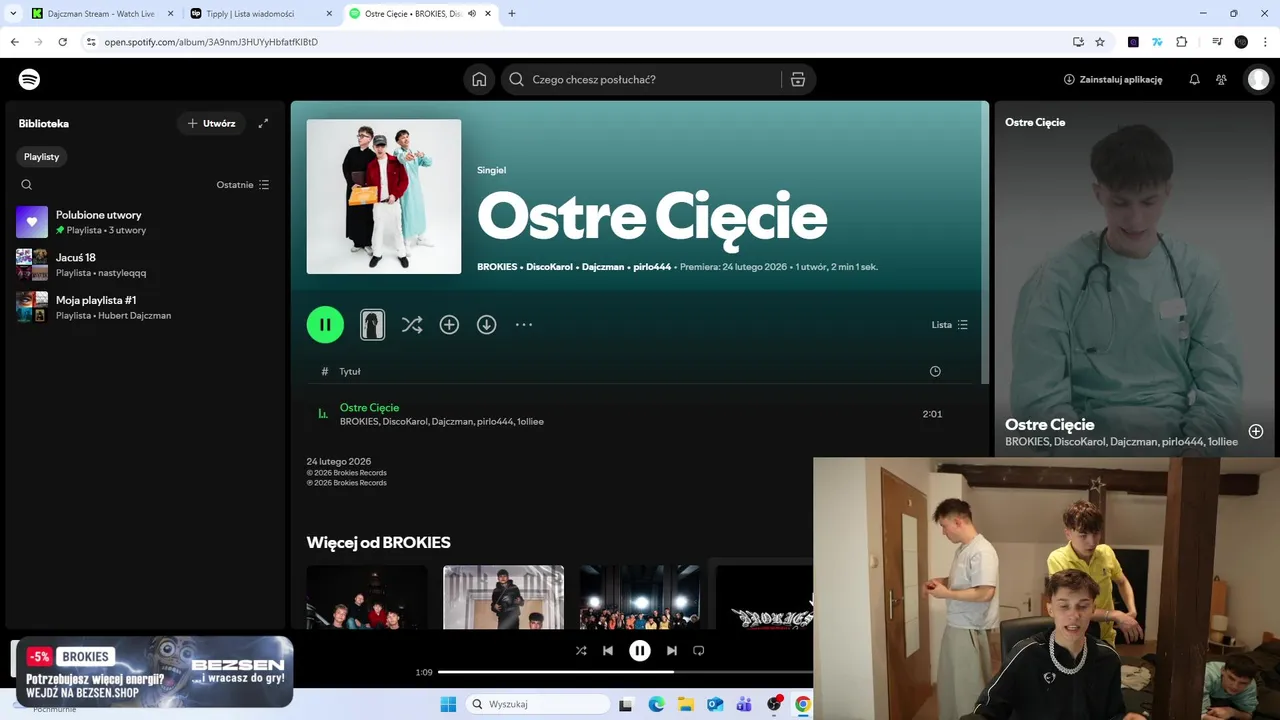Open the third album under Więcej od BROKIES
Screen dimensions: 1280x720
639,597
